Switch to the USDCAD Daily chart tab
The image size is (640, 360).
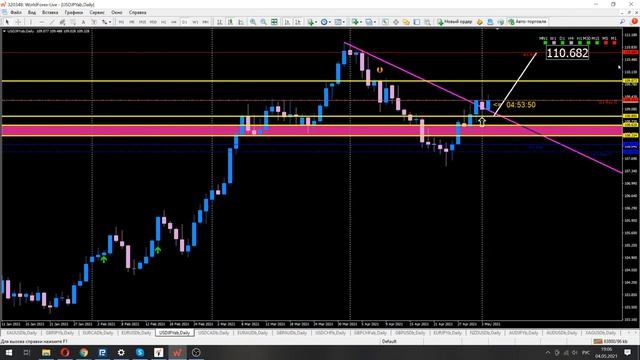213,333
